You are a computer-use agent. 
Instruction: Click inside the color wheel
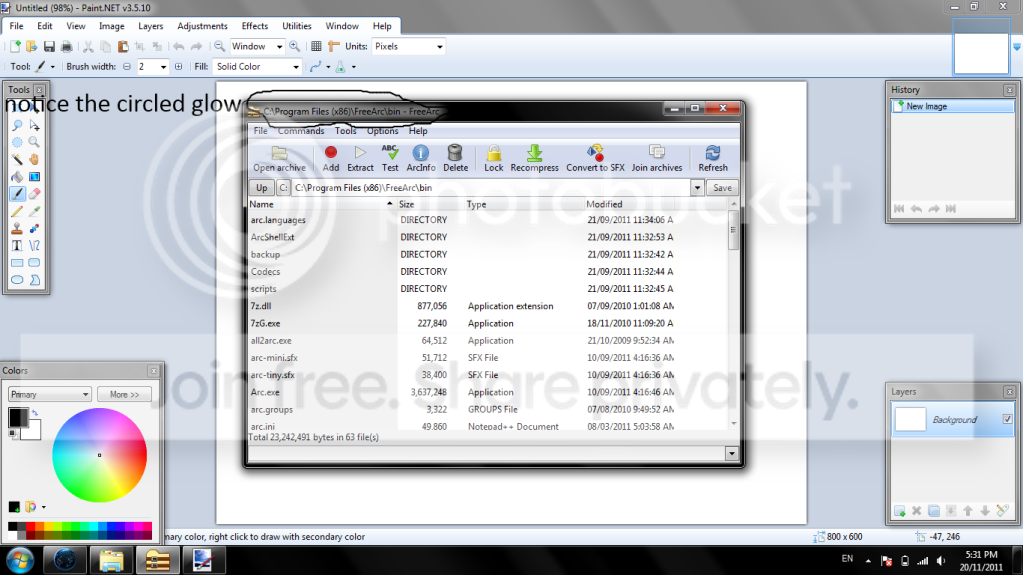(x=99, y=455)
